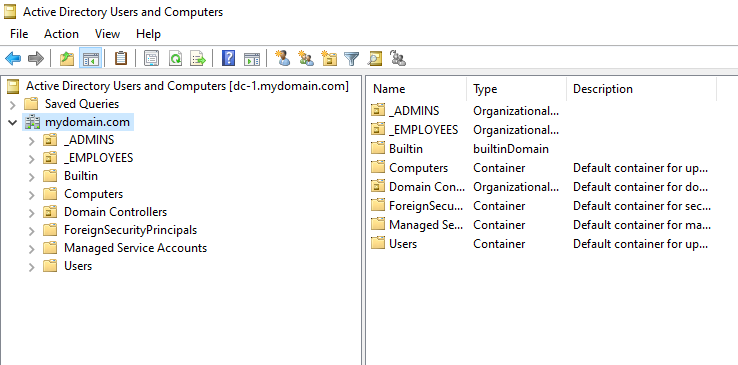Select Managed Service Accounts in tree
The width and height of the screenshot is (738, 365).
pyautogui.click(x=136, y=248)
